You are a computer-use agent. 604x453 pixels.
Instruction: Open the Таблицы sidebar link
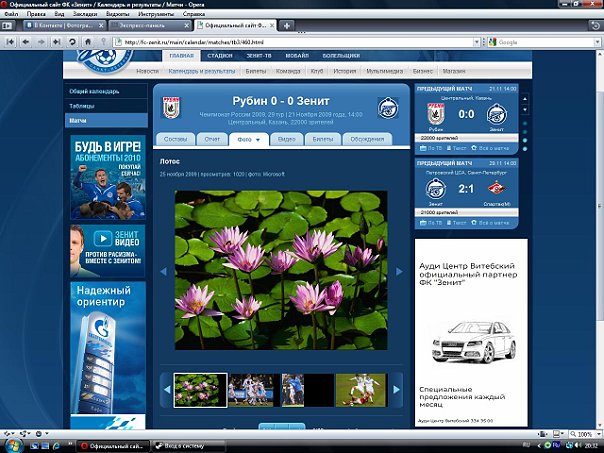82,105
